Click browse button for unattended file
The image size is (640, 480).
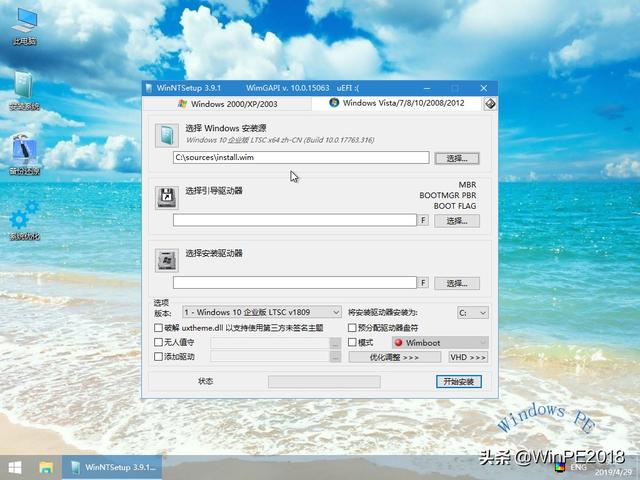[x=335, y=343]
